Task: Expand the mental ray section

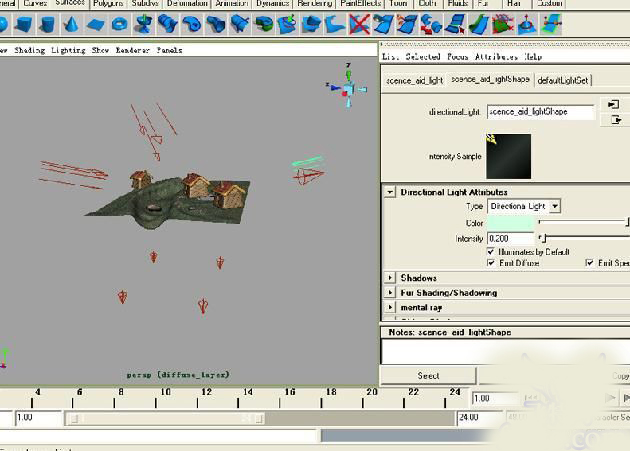Action: [x=390, y=308]
